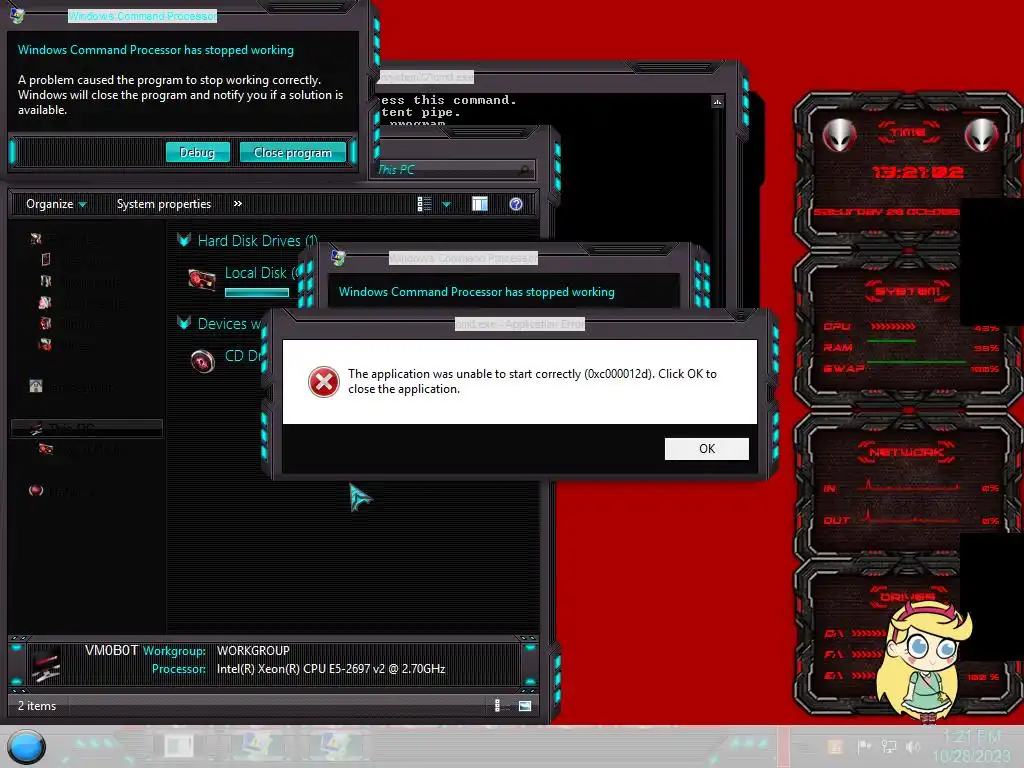Open the Start orb

[x=26, y=747]
